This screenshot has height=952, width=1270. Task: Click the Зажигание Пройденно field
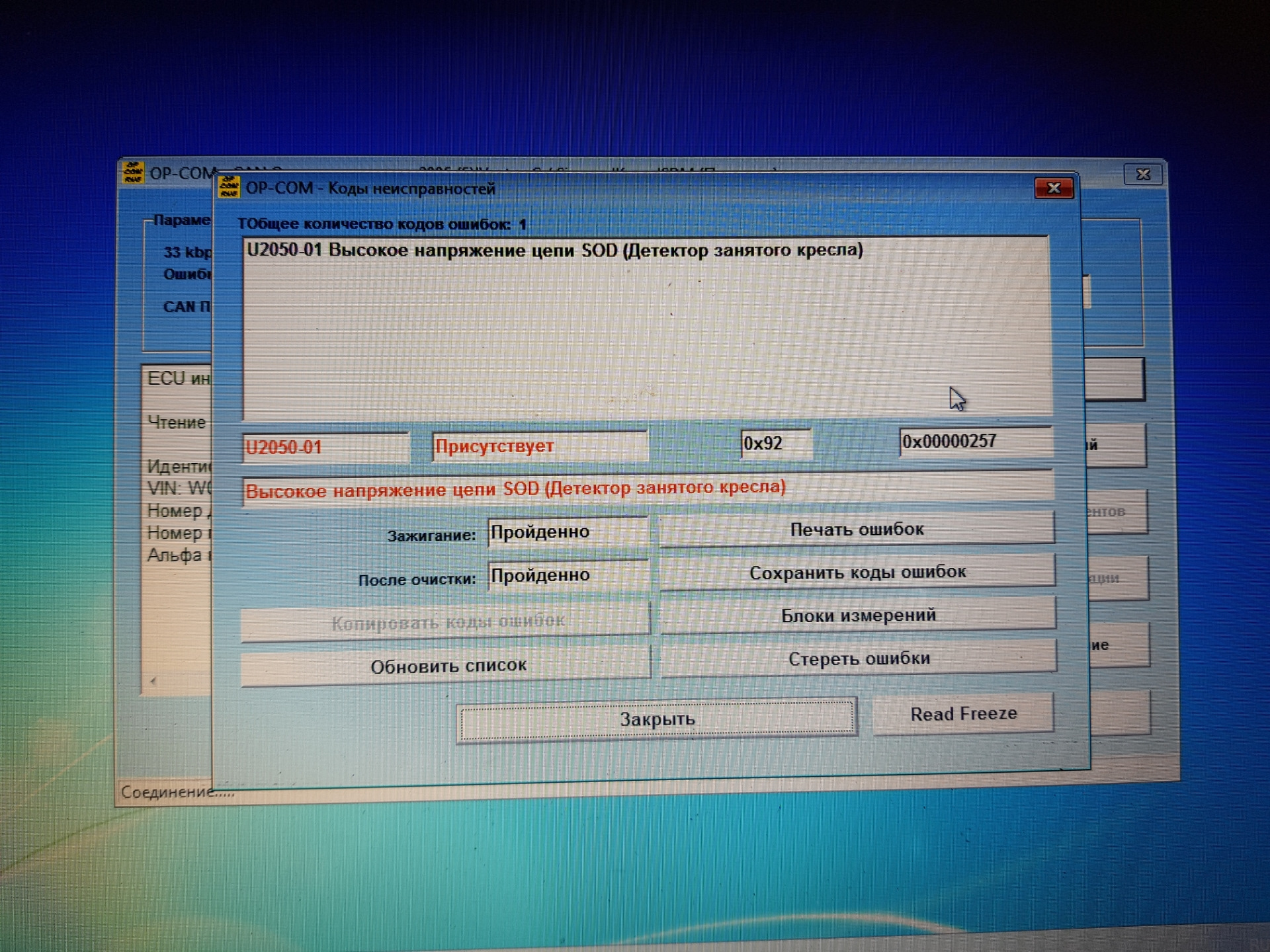coord(567,532)
